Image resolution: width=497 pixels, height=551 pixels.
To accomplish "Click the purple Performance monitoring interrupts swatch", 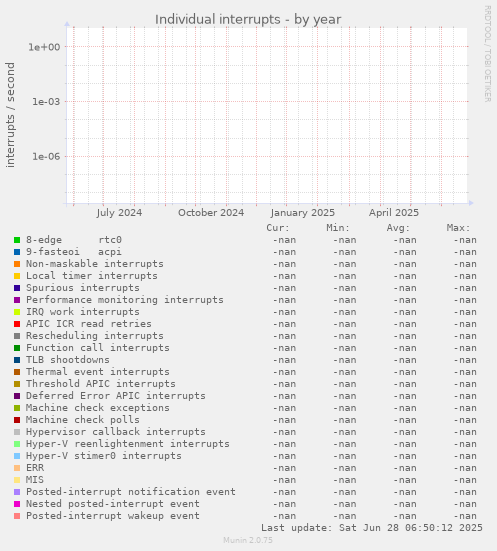I will 17,300.
